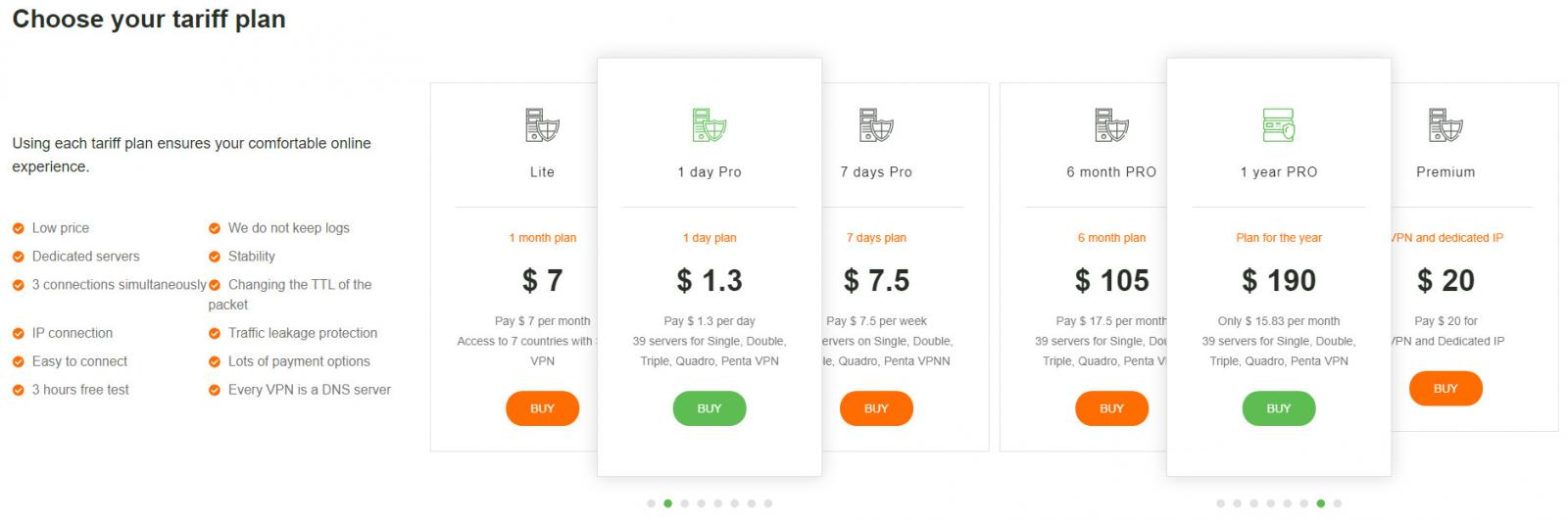Buy the 1 day Pro plan
Image resolution: width=1568 pixels, height=521 pixels.
(709, 408)
